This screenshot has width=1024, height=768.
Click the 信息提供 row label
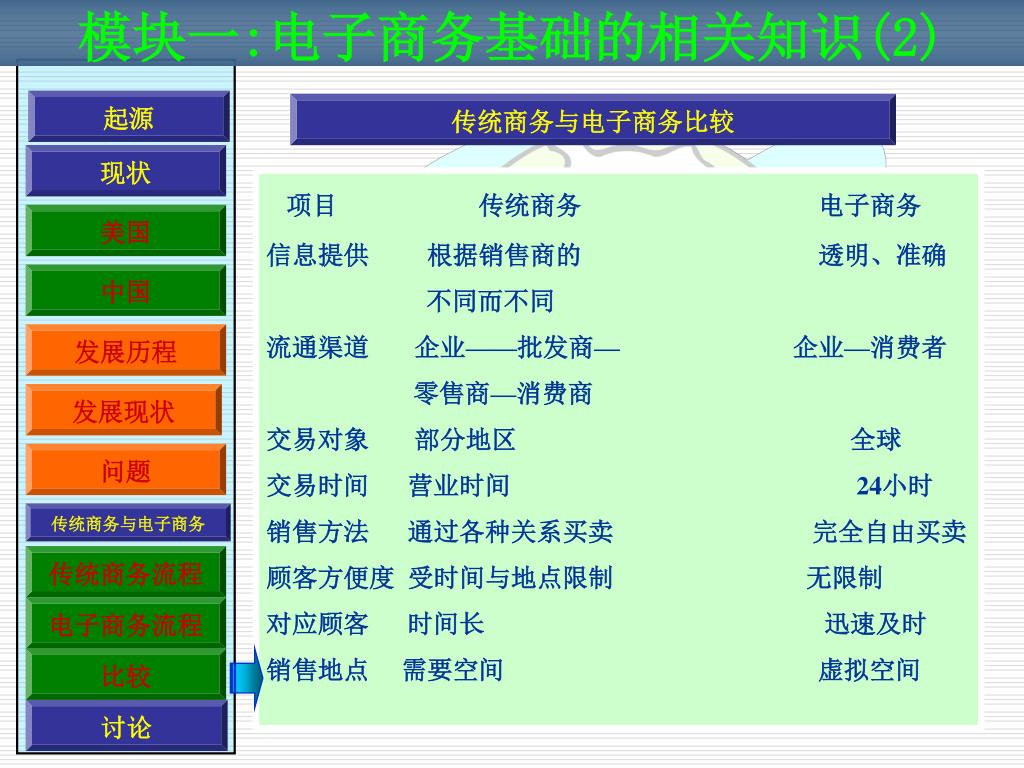[x=317, y=255]
